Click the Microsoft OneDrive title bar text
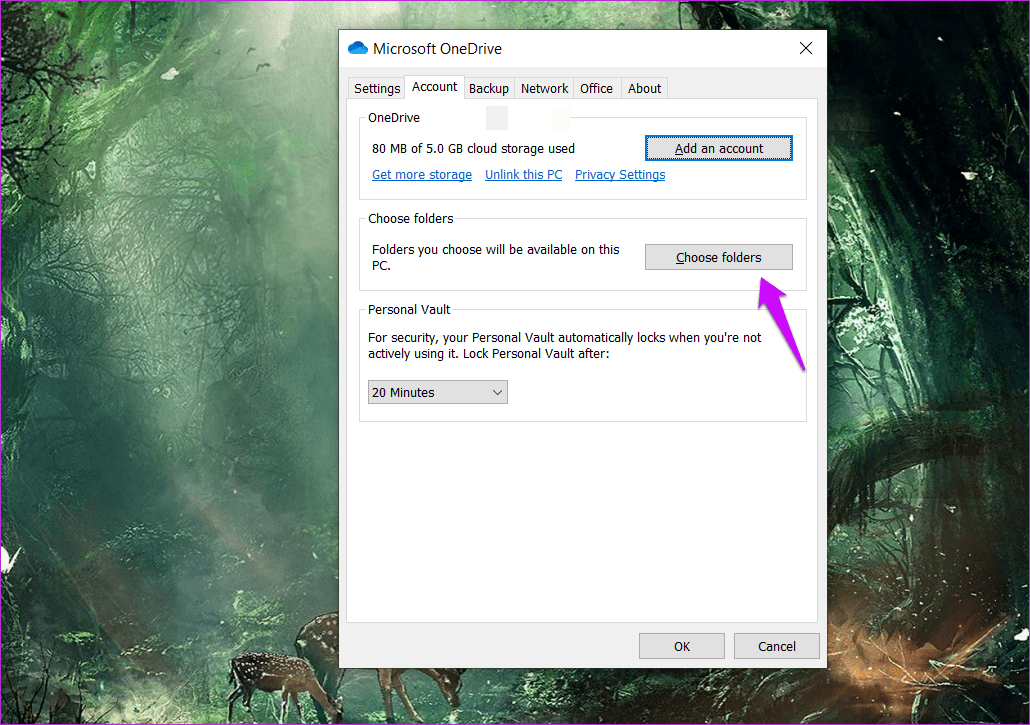Image resolution: width=1030 pixels, height=725 pixels. coord(437,49)
